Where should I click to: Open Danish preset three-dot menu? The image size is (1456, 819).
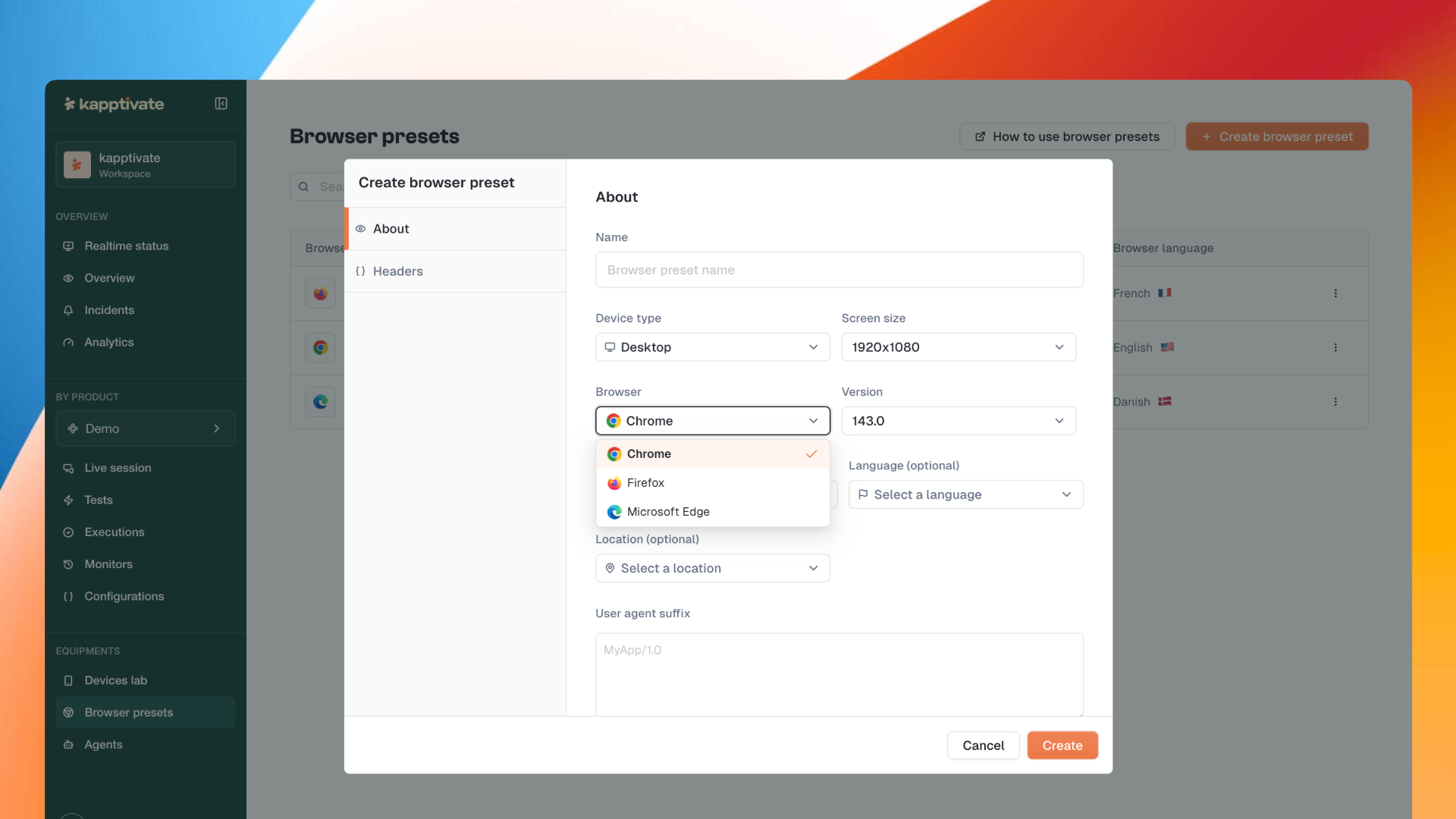coord(1335,402)
